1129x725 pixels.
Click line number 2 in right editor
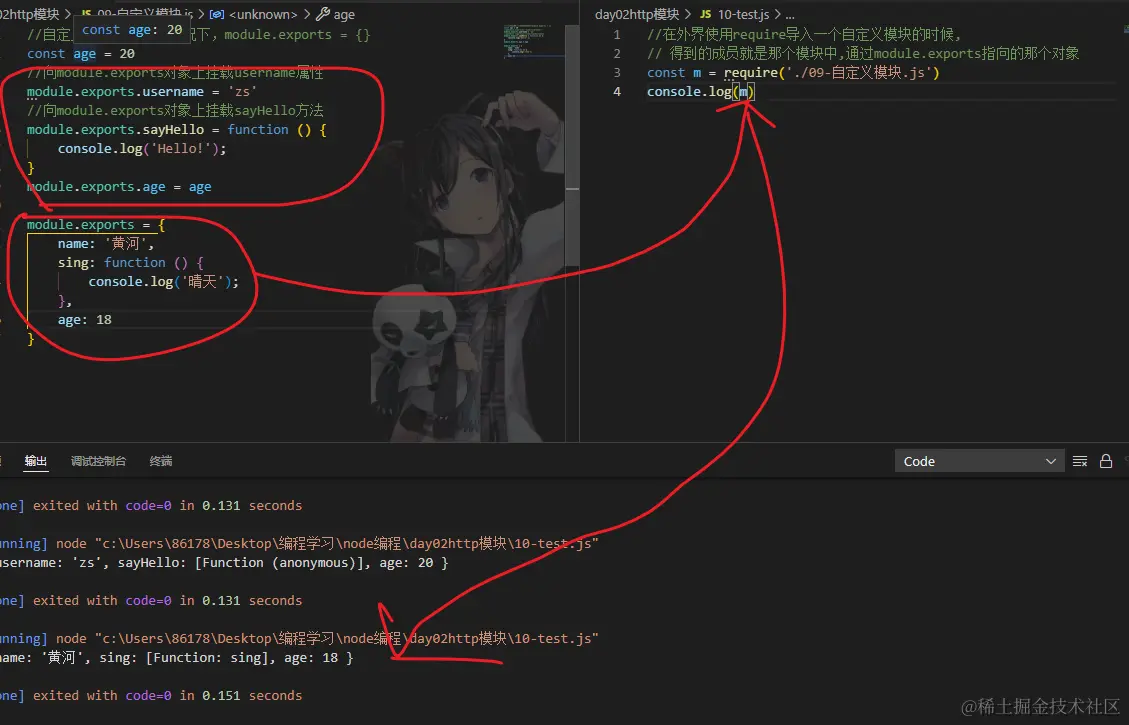click(617, 53)
